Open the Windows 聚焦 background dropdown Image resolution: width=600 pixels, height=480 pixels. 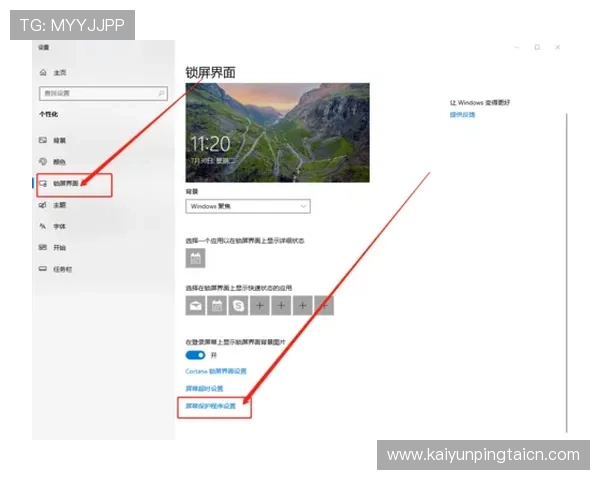click(x=248, y=206)
